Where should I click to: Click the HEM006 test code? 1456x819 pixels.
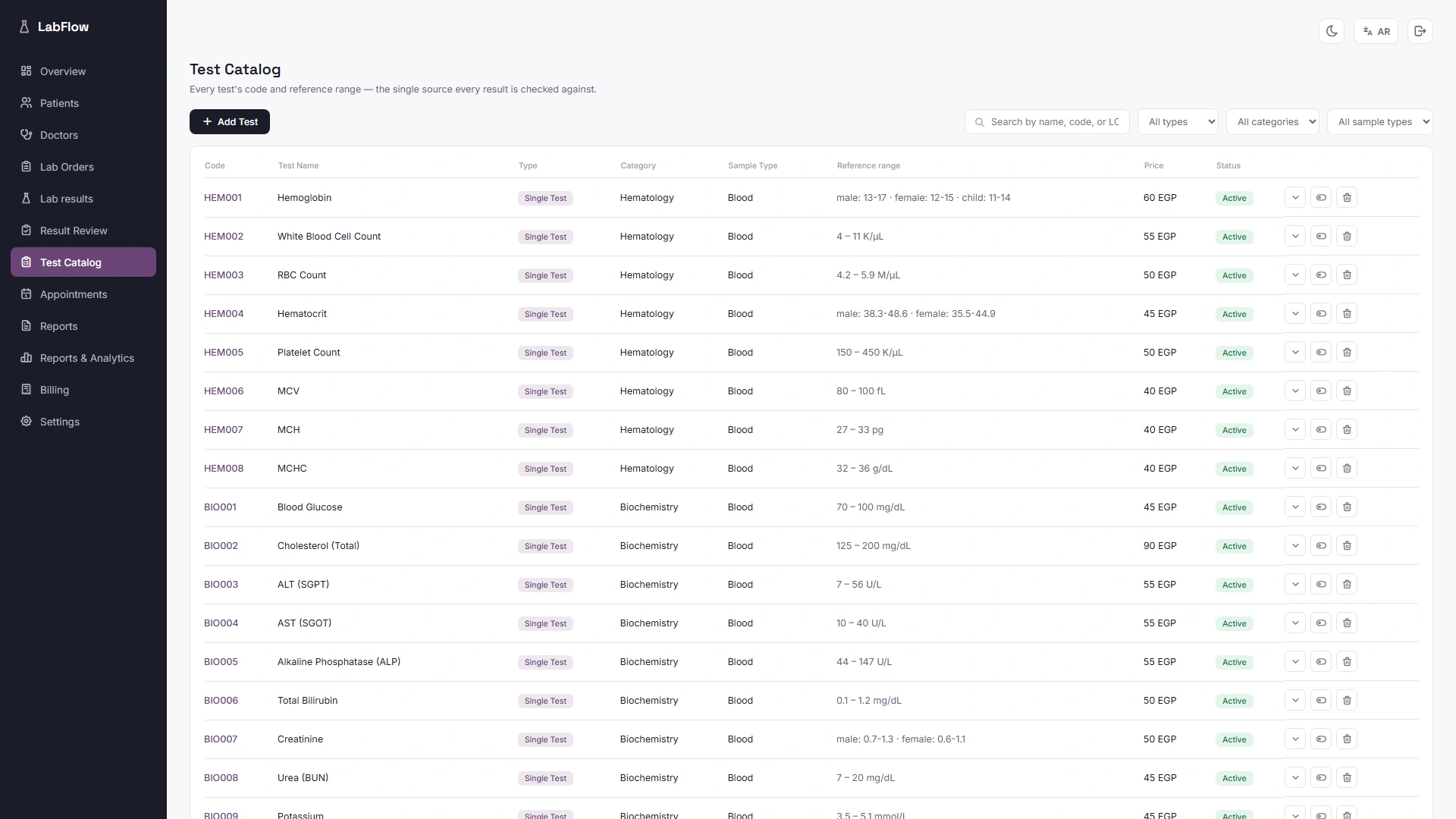point(224,391)
